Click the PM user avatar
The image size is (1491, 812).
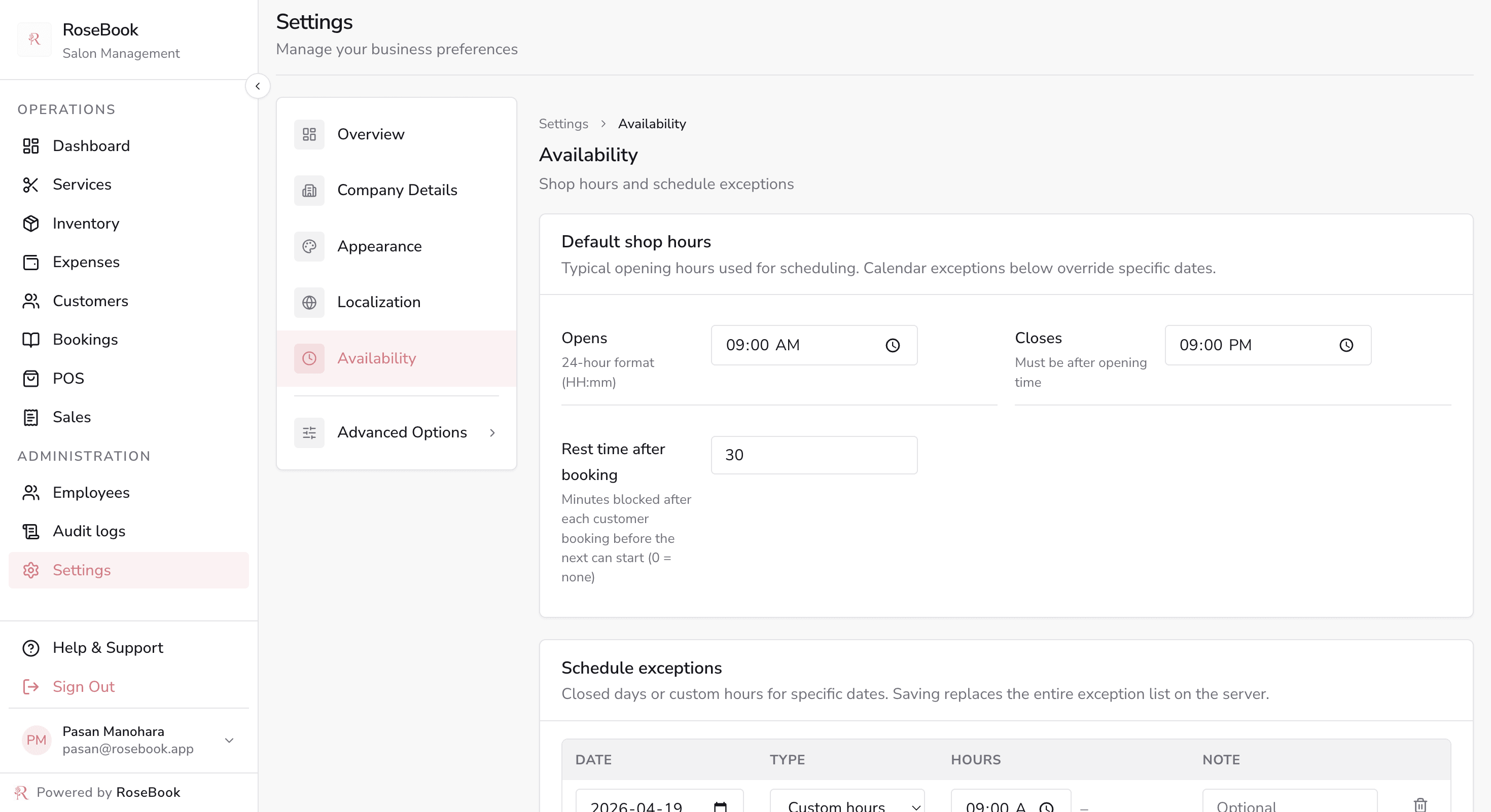pos(37,741)
